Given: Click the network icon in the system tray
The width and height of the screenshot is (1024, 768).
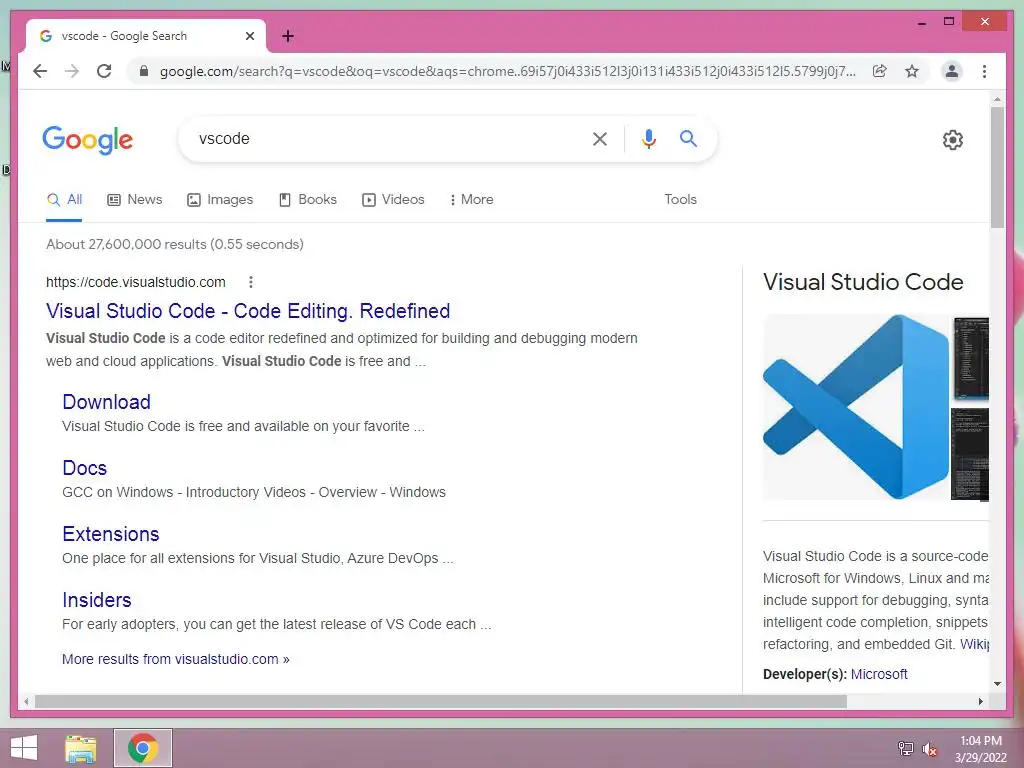Looking at the screenshot, I should coord(906,748).
